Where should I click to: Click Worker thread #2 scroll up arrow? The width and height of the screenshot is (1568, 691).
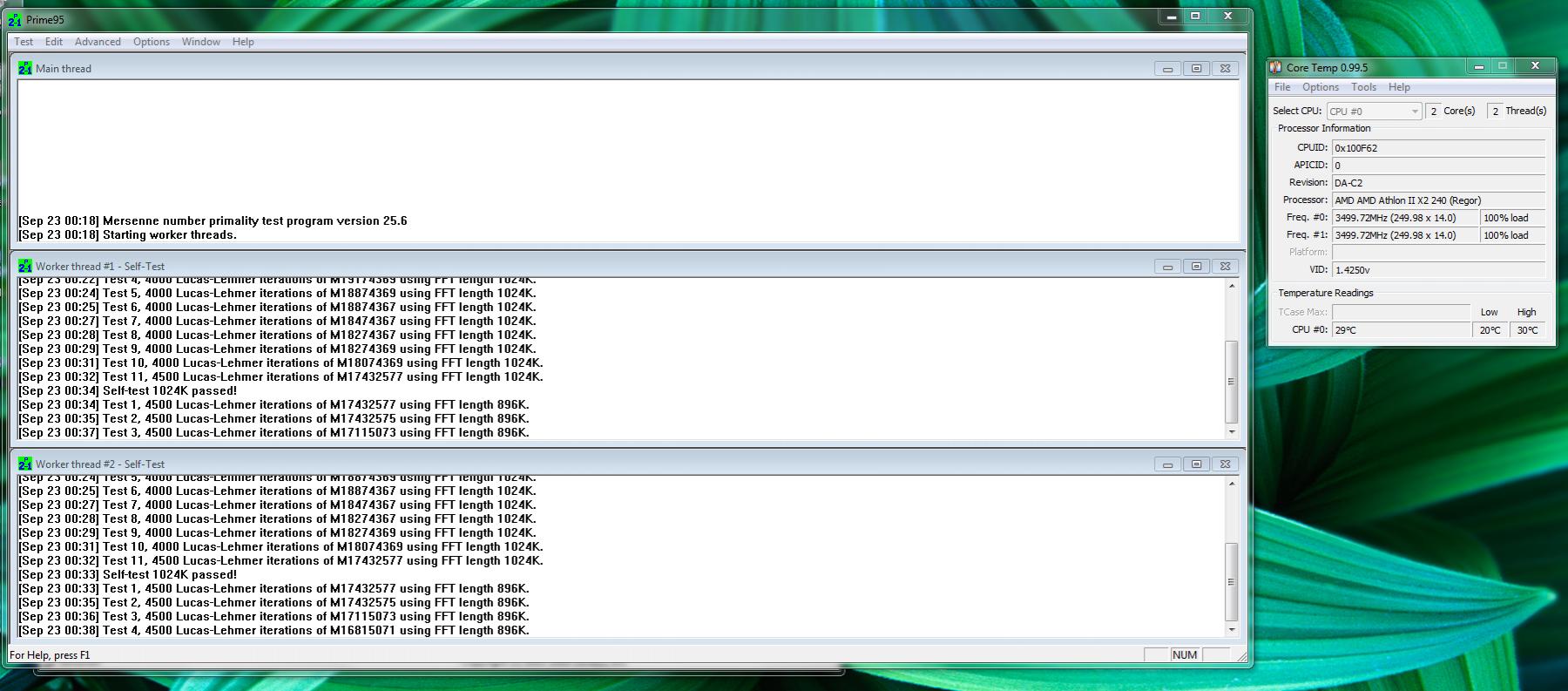pyautogui.click(x=1232, y=484)
